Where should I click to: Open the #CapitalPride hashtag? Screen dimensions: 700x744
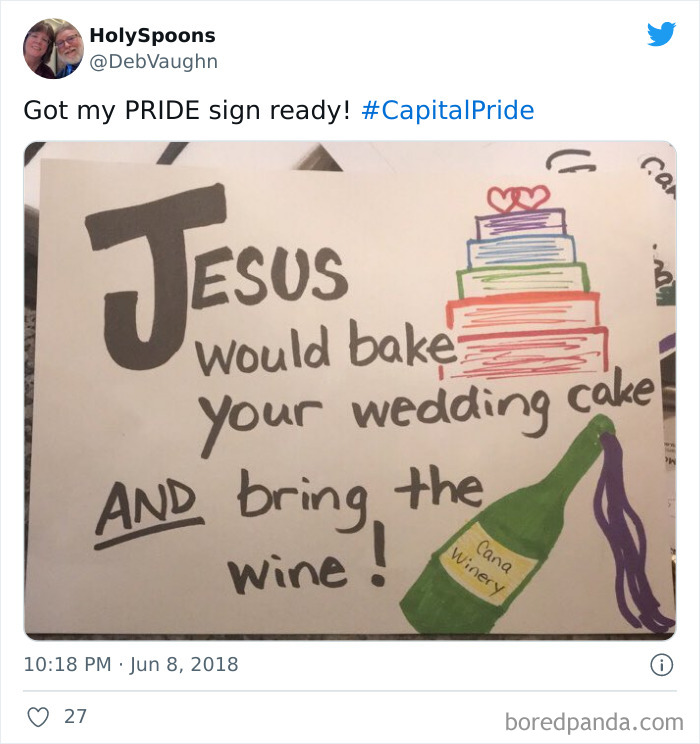pos(448,110)
